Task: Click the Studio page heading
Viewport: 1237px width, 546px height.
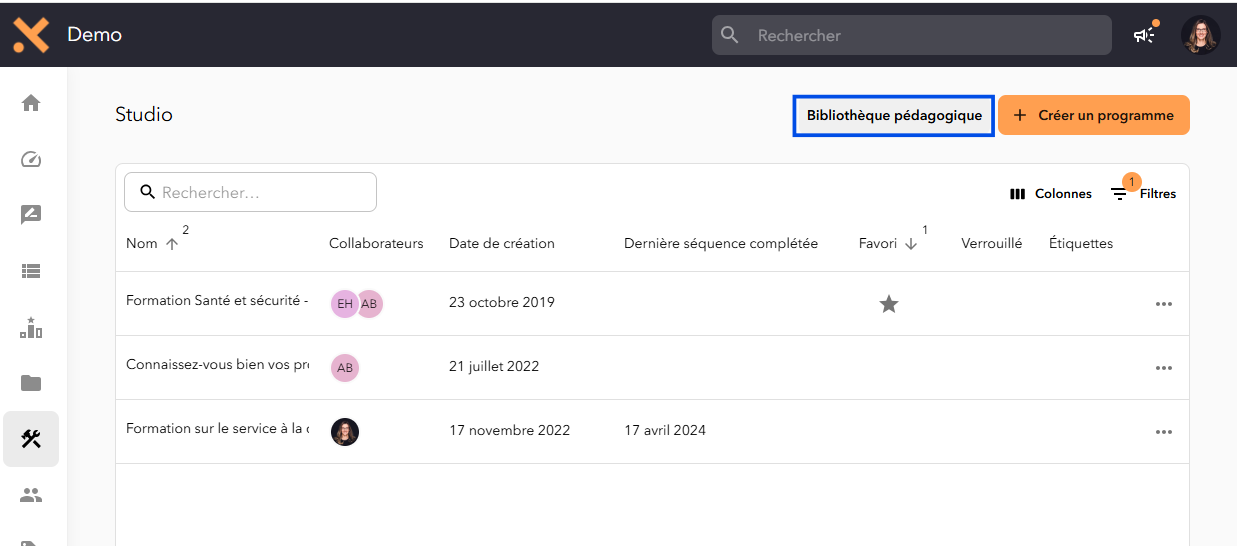Action: click(144, 115)
